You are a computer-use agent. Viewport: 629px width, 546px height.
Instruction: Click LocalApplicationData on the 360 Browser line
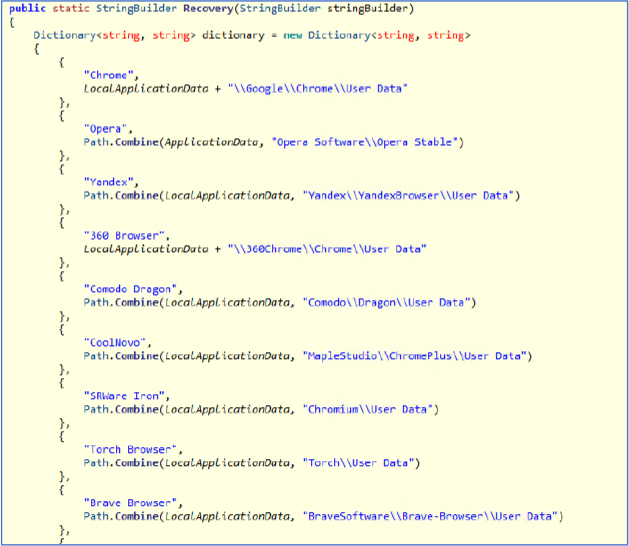click(146, 249)
